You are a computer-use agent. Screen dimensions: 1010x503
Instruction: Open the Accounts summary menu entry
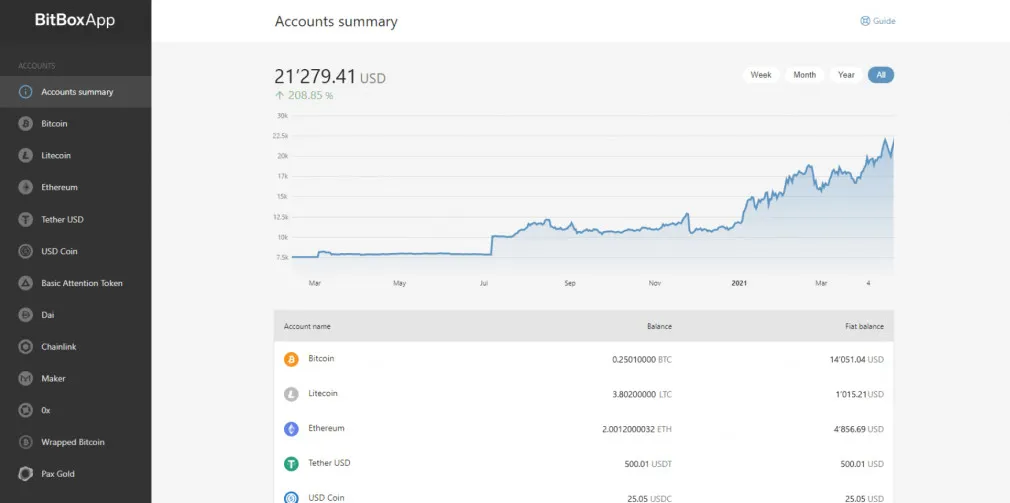tap(75, 92)
